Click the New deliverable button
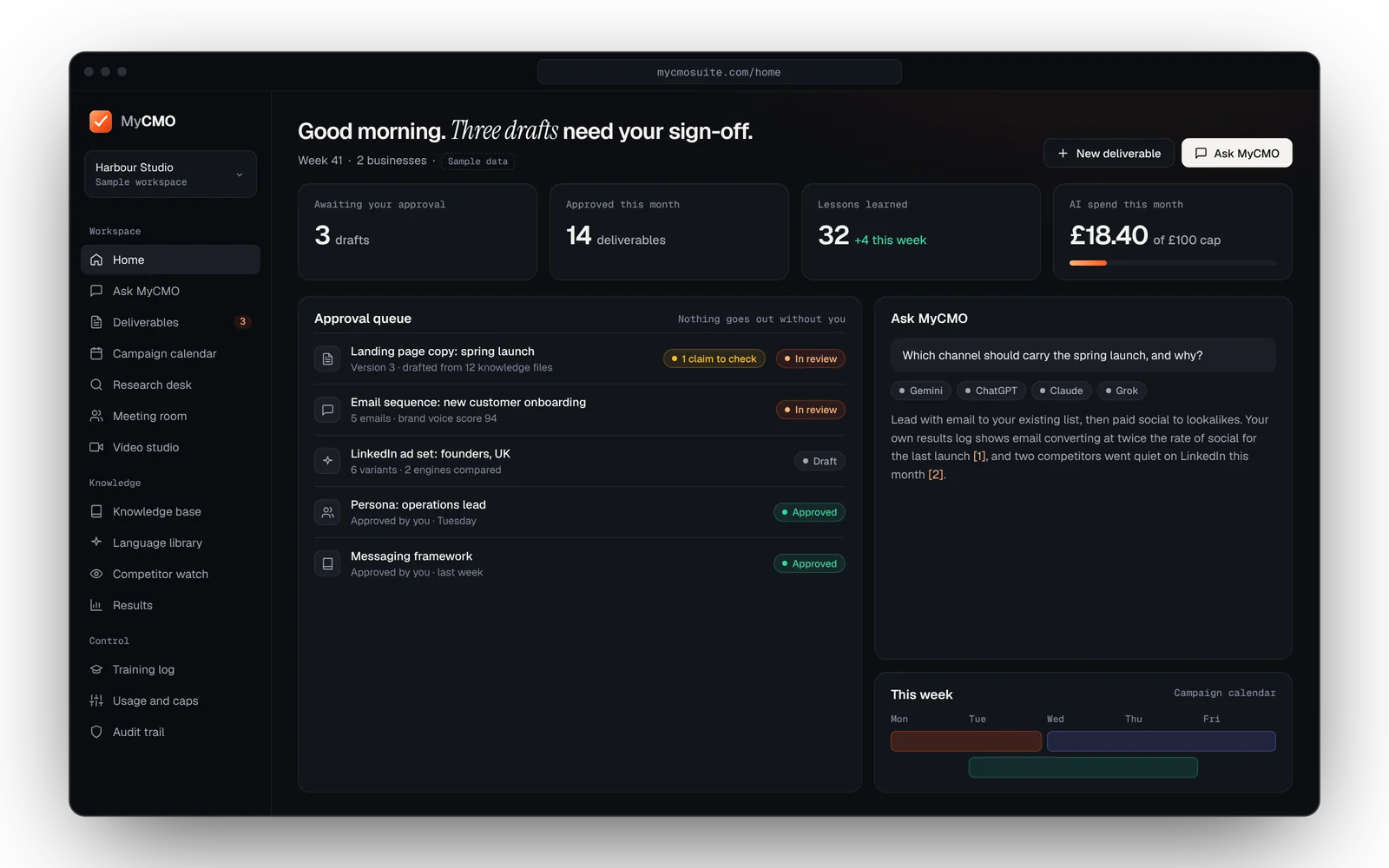1389x868 pixels. click(1109, 153)
